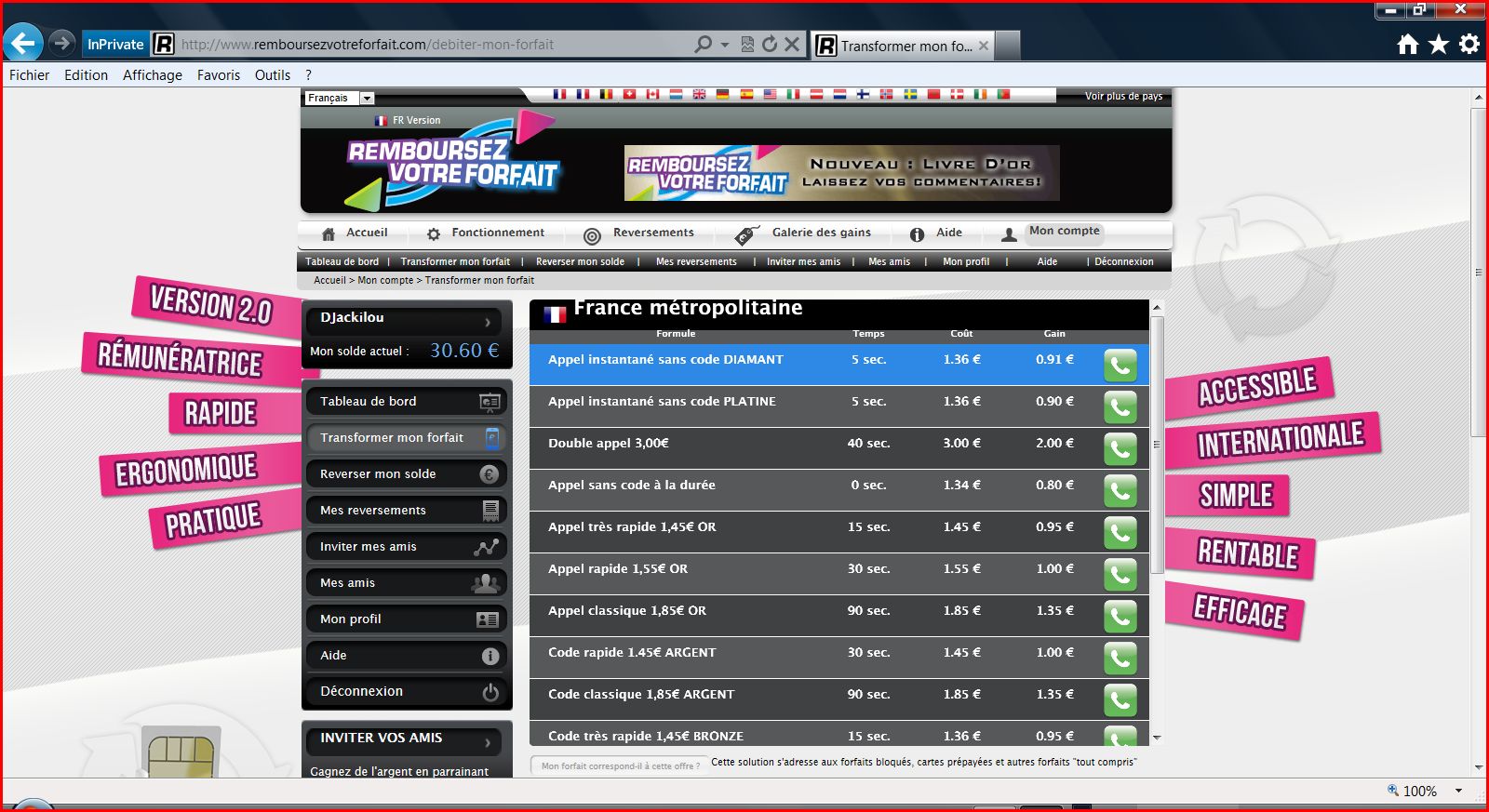Screen dimensions: 1489x812
Task: Click Tableau de bord sidebar button
Action: pos(406,402)
